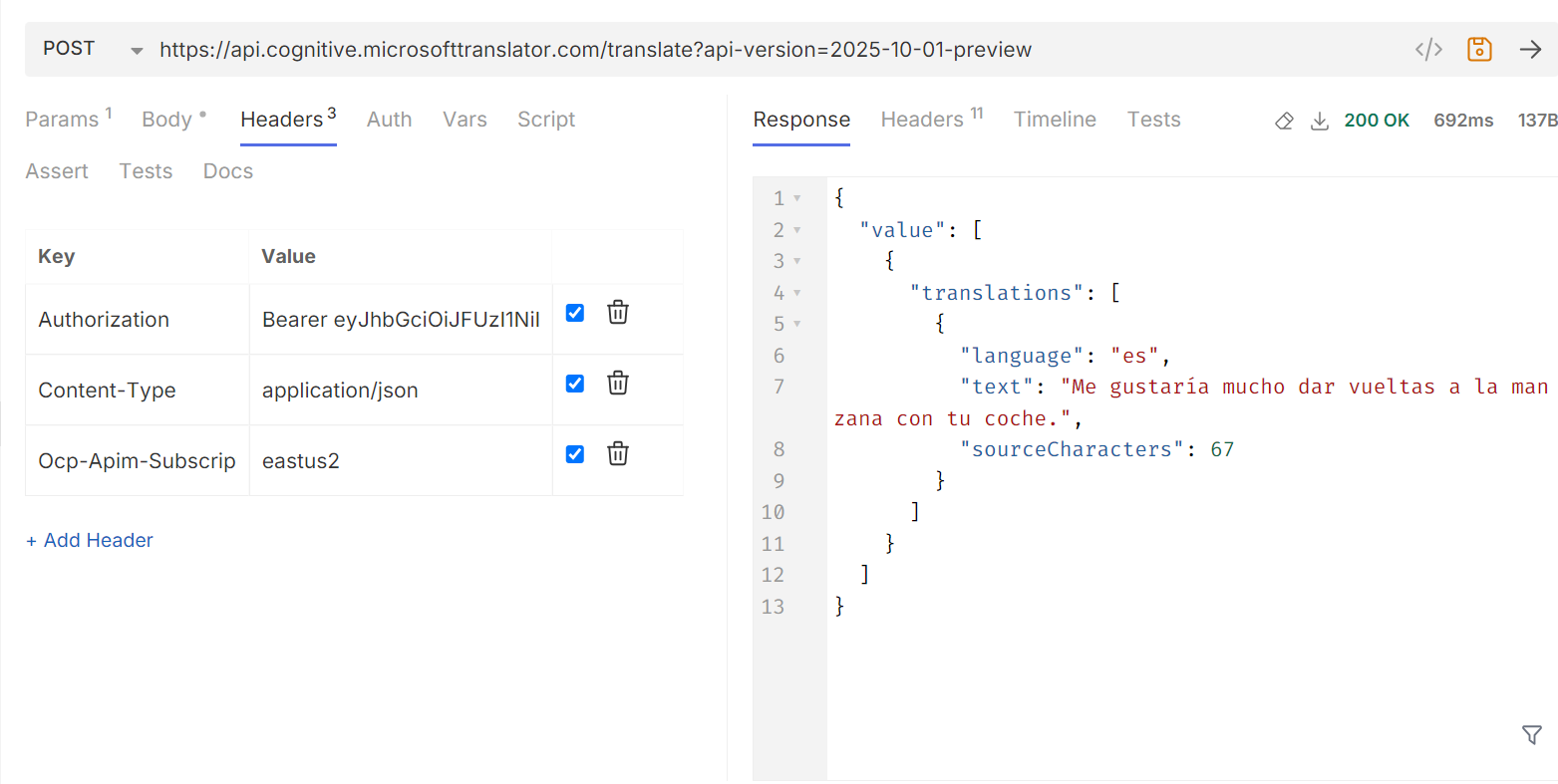Click the Add Header link
The image size is (1558, 784).
(x=90, y=540)
